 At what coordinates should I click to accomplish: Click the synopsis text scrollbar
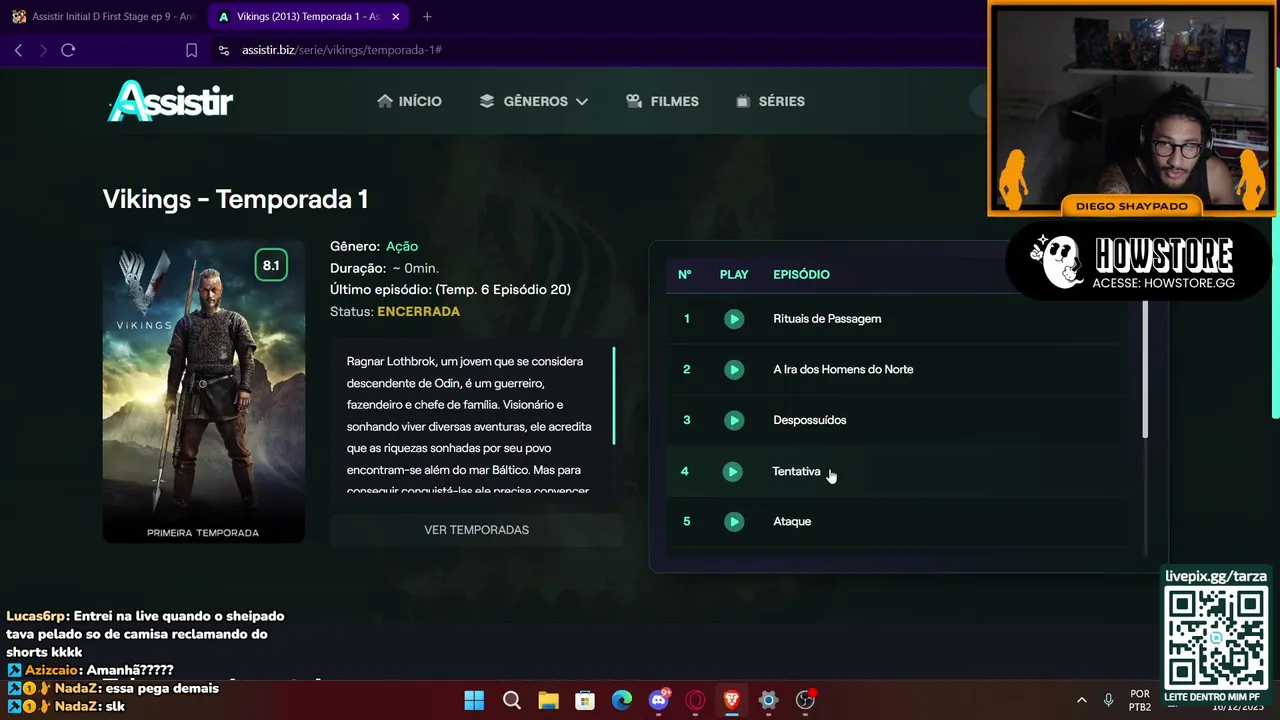tap(614, 396)
